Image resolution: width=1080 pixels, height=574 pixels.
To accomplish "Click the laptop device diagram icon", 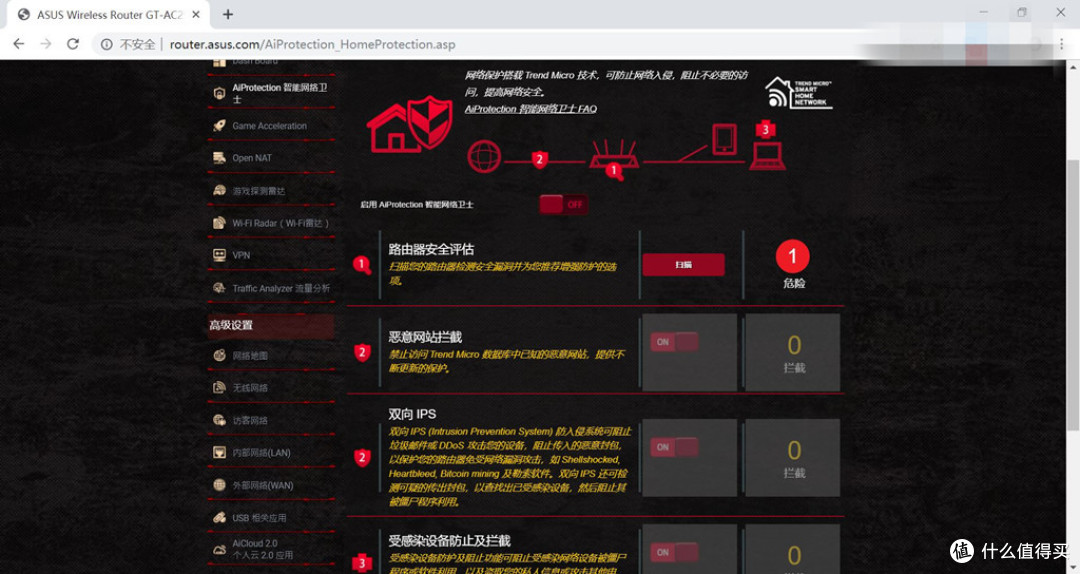I will (x=767, y=155).
